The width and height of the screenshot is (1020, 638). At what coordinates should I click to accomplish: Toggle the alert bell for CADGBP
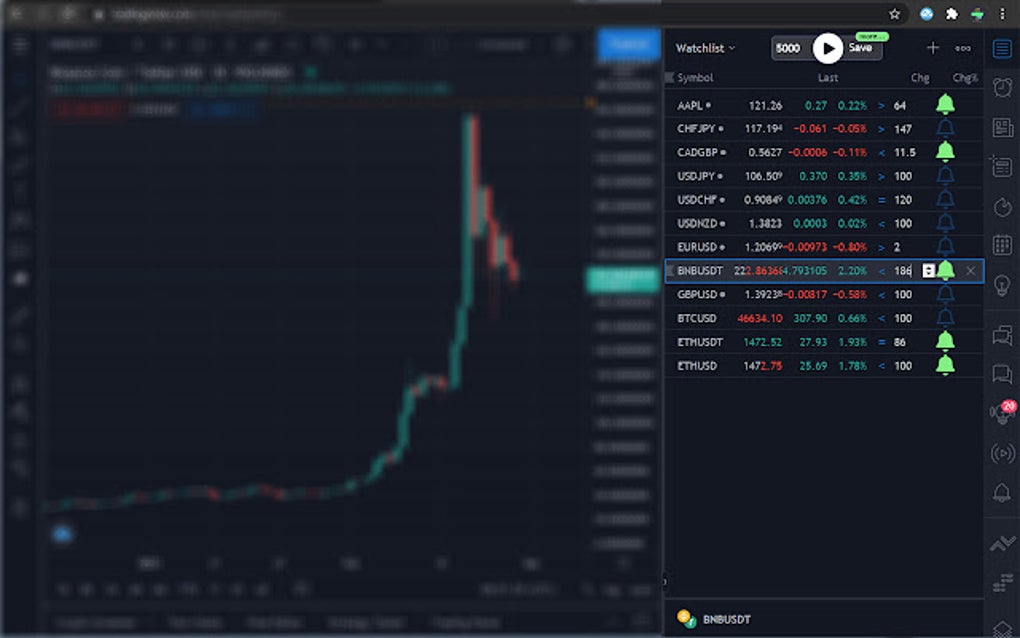[944, 152]
